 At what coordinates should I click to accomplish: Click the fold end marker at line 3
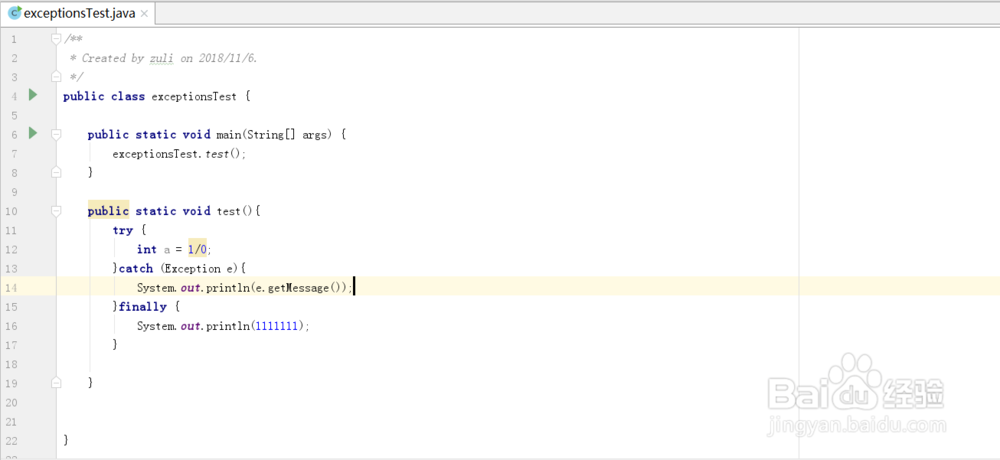coord(57,76)
